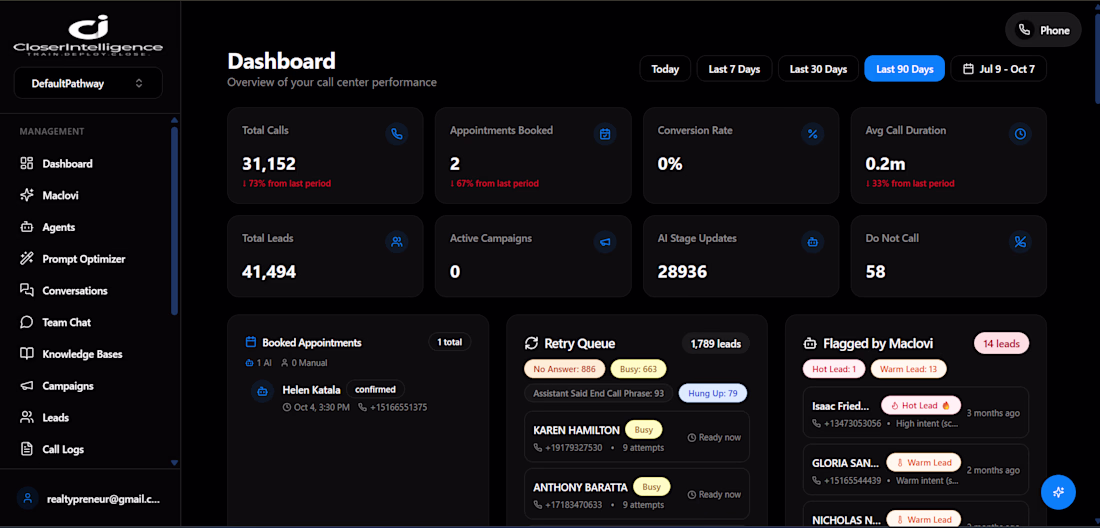The width and height of the screenshot is (1100, 528).
Task: Expand the DefaultPathway selector
Action: (x=88, y=83)
